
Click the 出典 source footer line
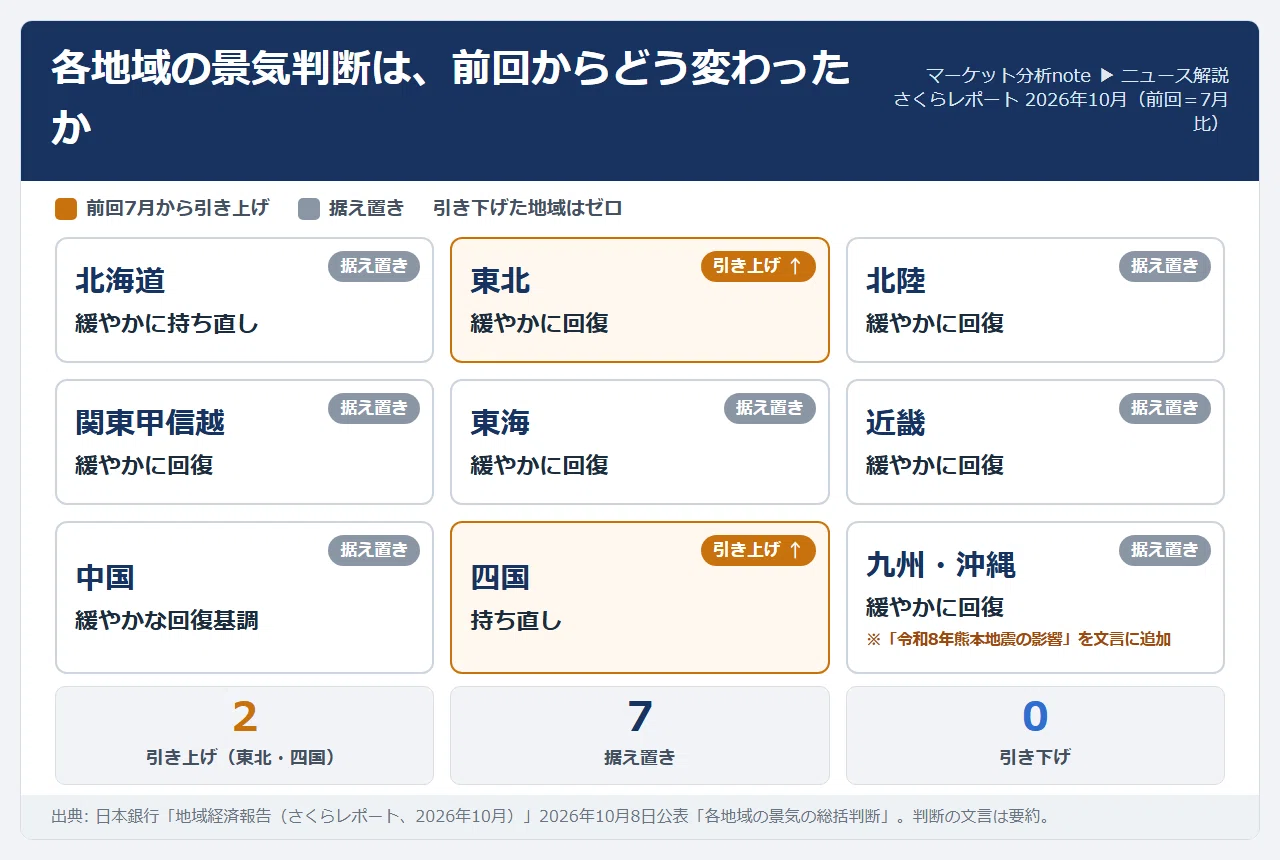[551, 817]
